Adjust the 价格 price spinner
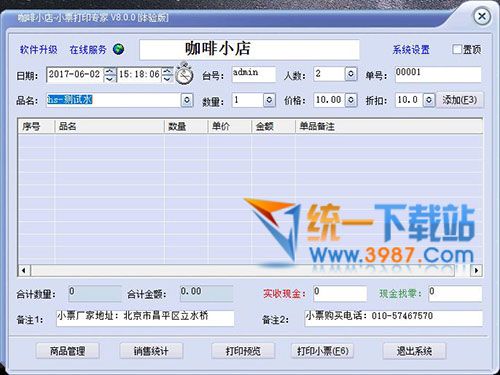Image resolution: width=500 pixels, height=375 pixels. pos(351,100)
